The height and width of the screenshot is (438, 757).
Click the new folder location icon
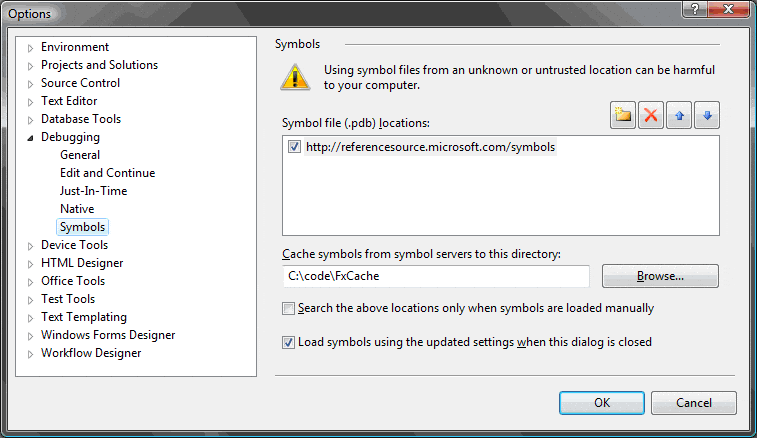624,115
